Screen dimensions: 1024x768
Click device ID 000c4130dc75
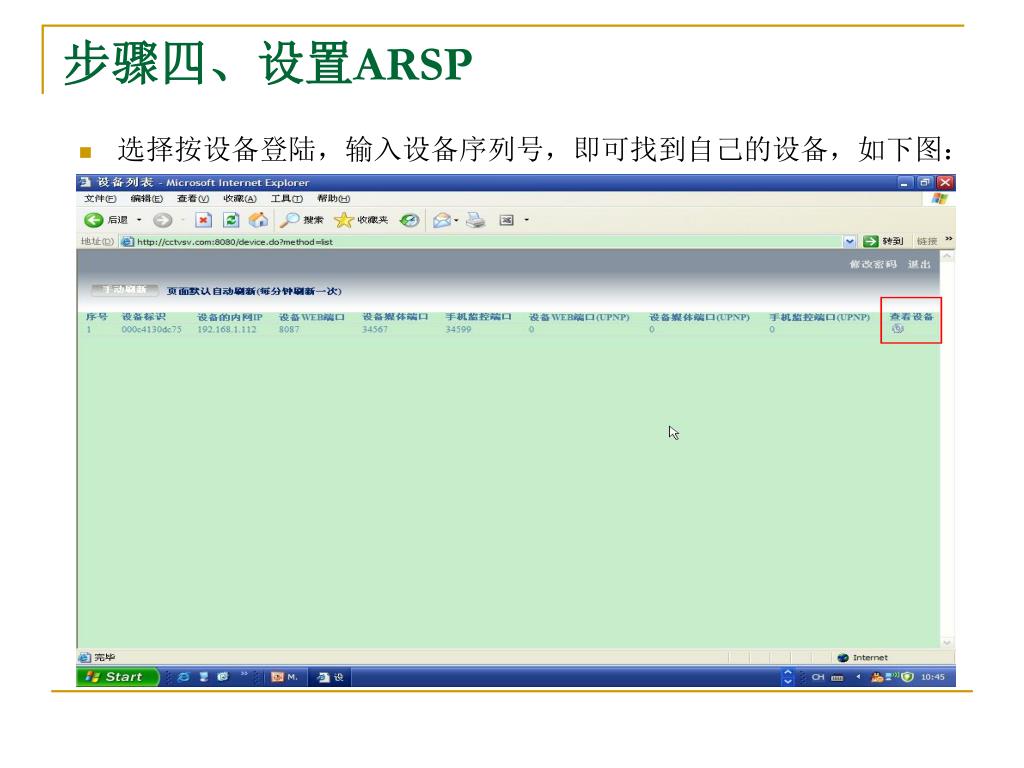click(x=152, y=330)
